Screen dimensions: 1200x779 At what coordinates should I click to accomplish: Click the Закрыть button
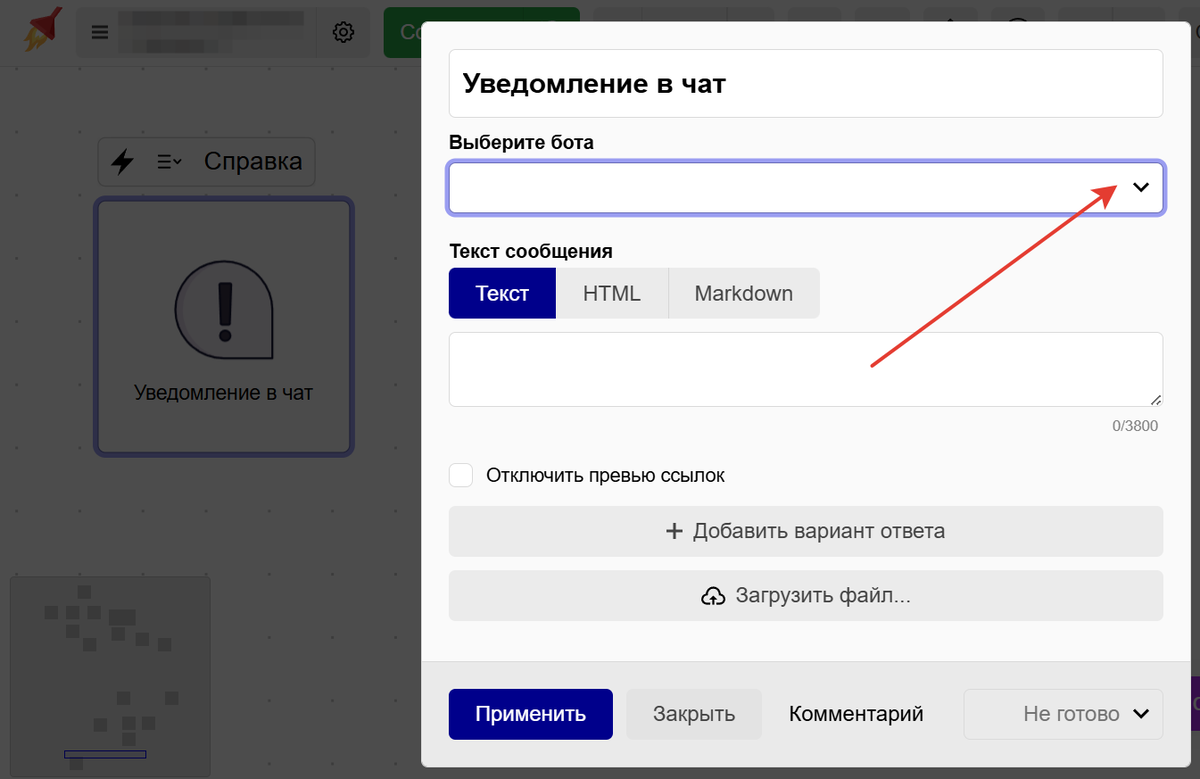click(x=693, y=713)
